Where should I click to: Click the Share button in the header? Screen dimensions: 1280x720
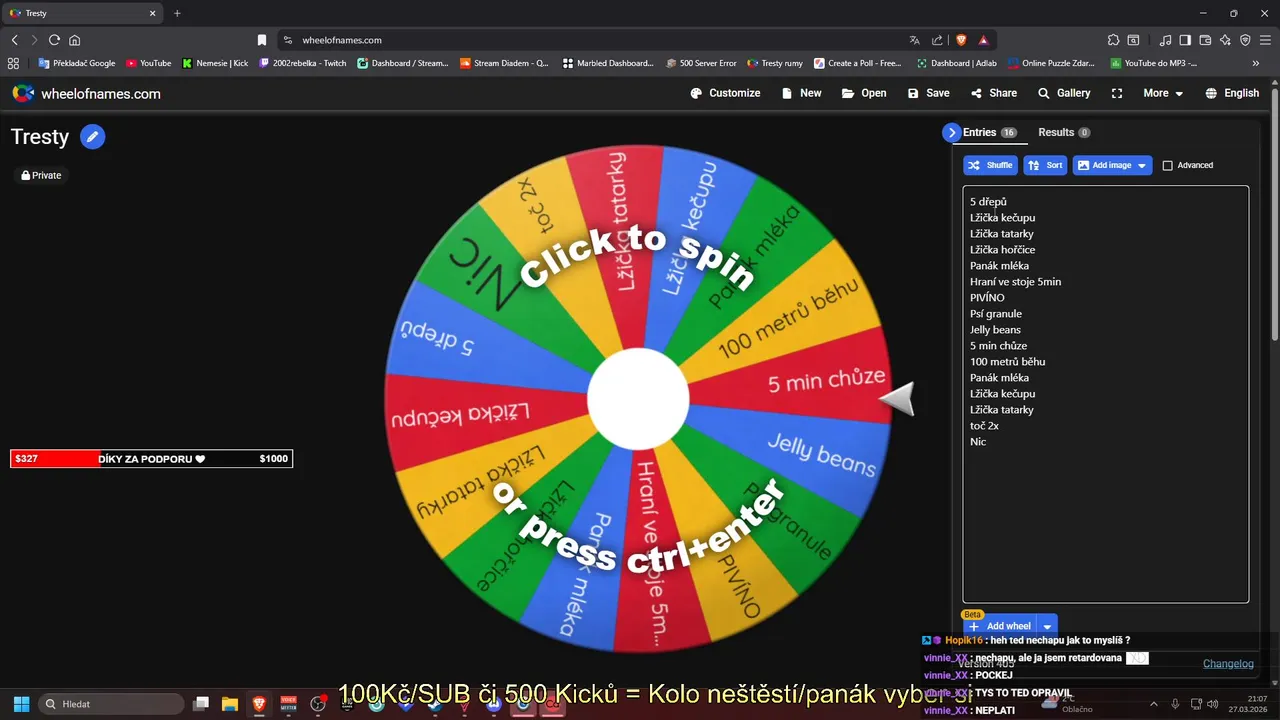pyautogui.click(x=993, y=93)
